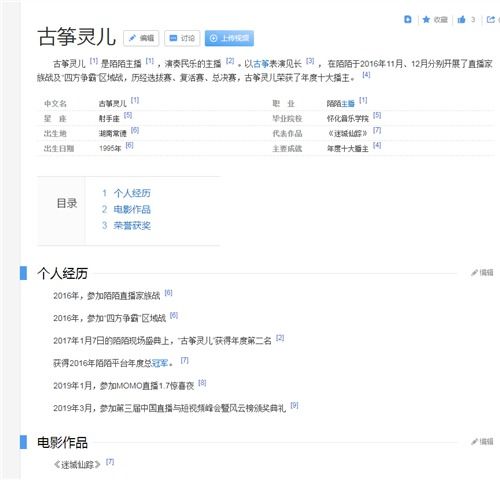Viewport: 500px width, 480px height.
Task: Click the 主要成就 field label
Action: point(287,149)
